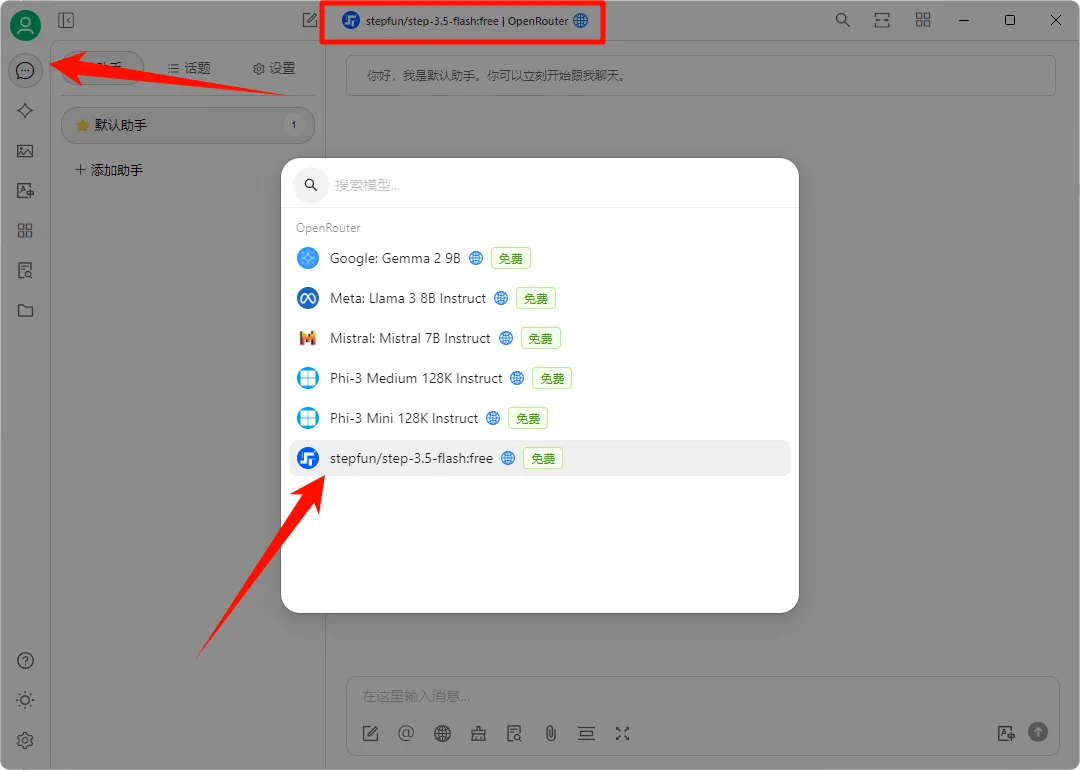1080x770 pixels.
Task: Select the Mistral: Mistral 7B Instruct model
Action: [540, 338]
